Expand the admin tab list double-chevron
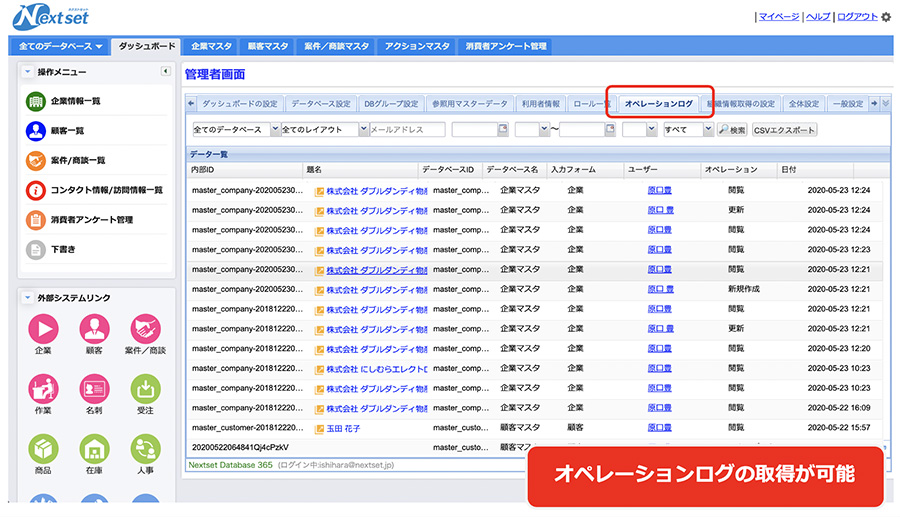The image size is (900, 517). tap(886, 103)
